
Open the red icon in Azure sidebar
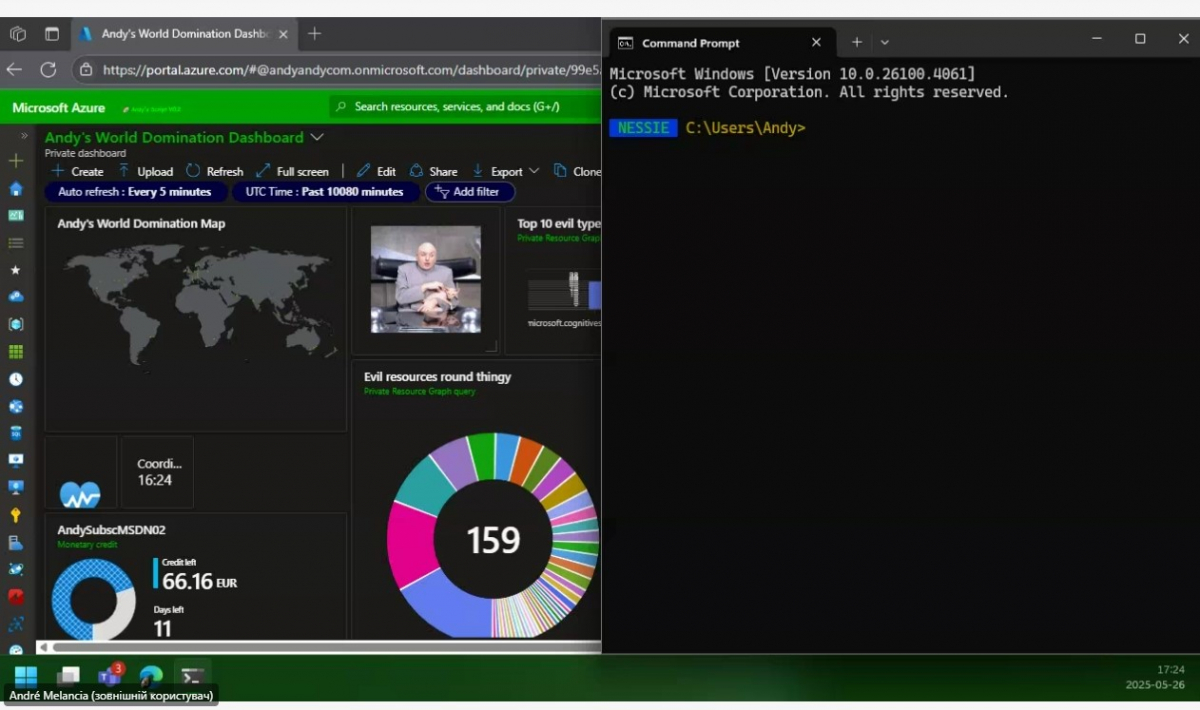(x=16, y=597)
